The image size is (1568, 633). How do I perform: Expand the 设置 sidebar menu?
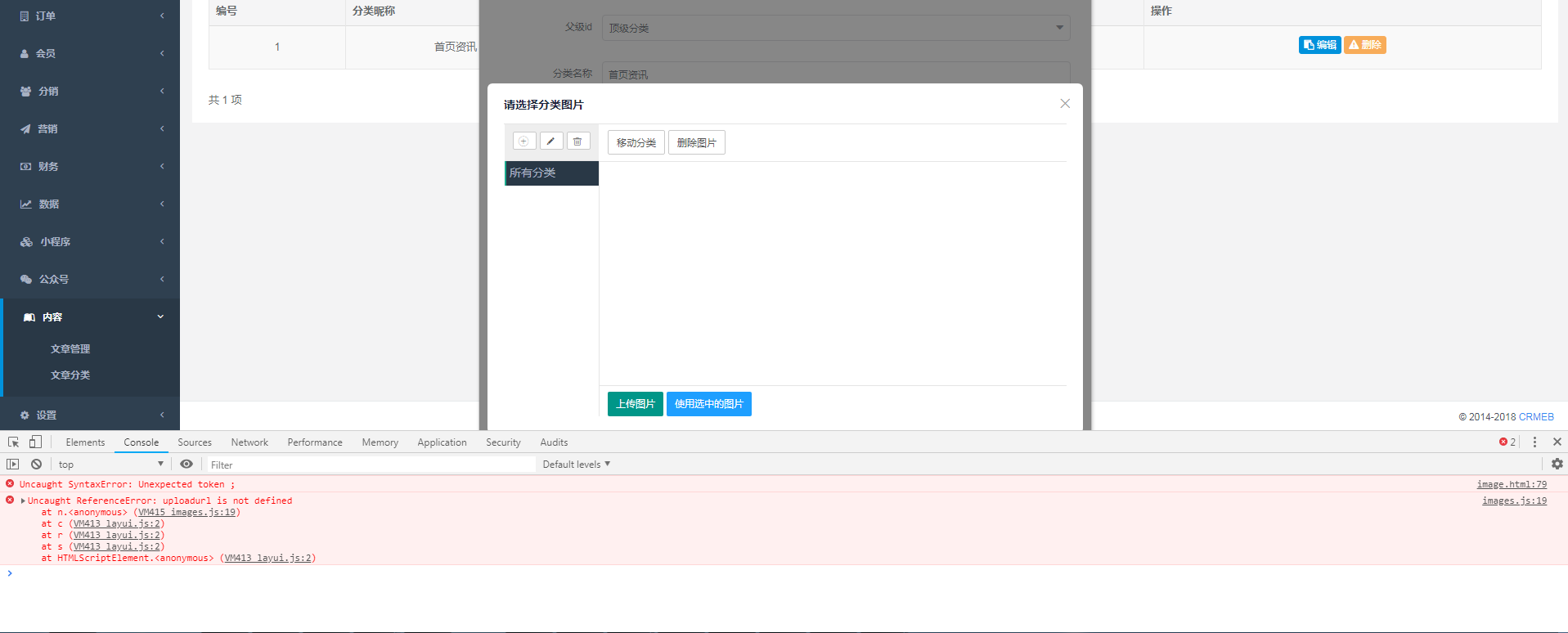[x=90, y=415]
